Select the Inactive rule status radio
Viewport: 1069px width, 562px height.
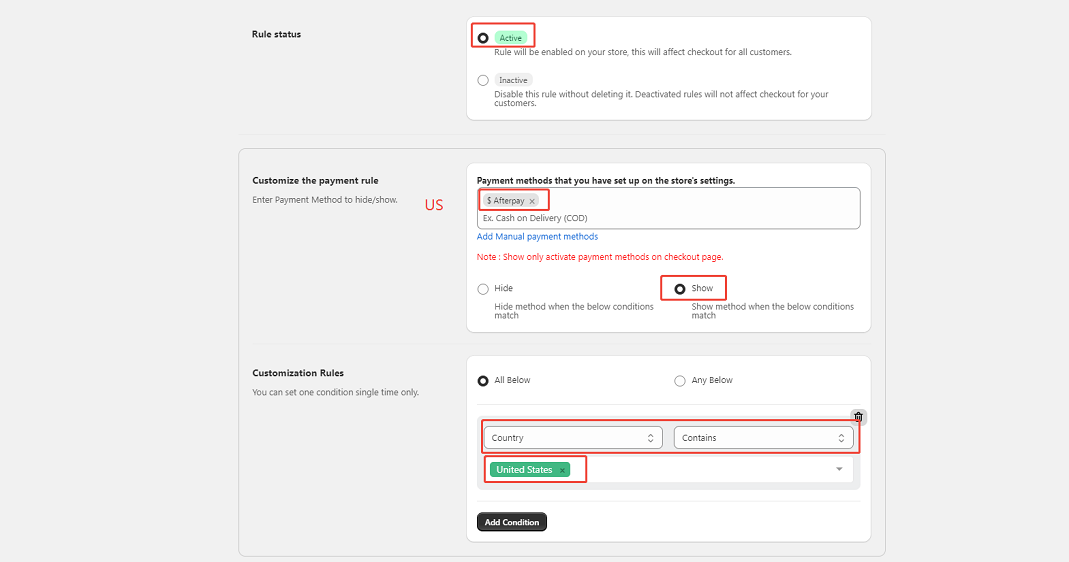point(483,80)
